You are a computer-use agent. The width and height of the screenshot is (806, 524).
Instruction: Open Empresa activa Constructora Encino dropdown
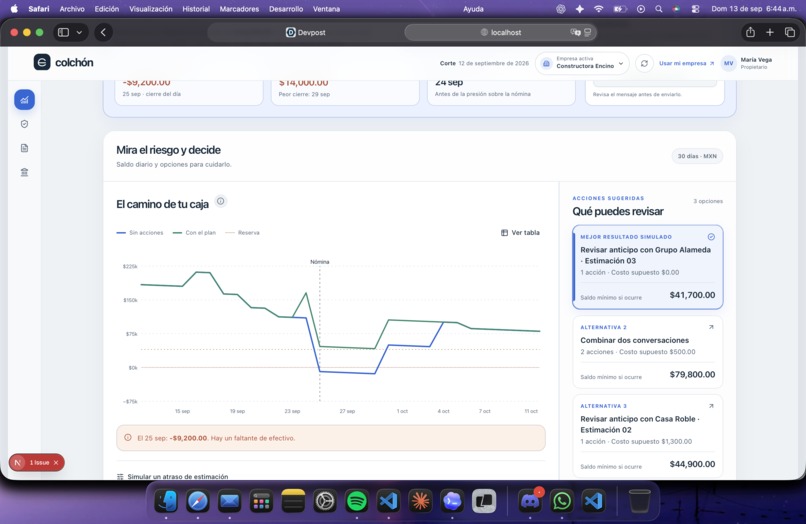tap(582, 63)
